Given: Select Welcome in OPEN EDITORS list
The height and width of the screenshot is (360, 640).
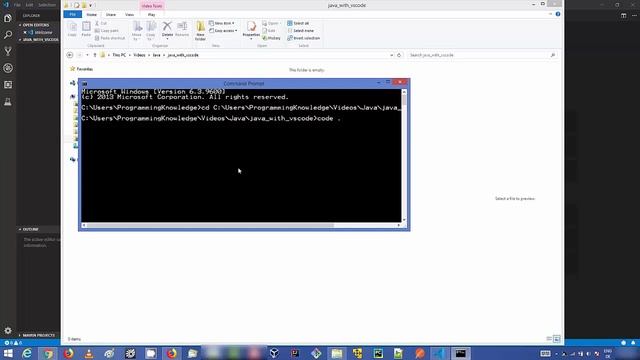Looking at the screenshot, I should click(x=43, y=32).
